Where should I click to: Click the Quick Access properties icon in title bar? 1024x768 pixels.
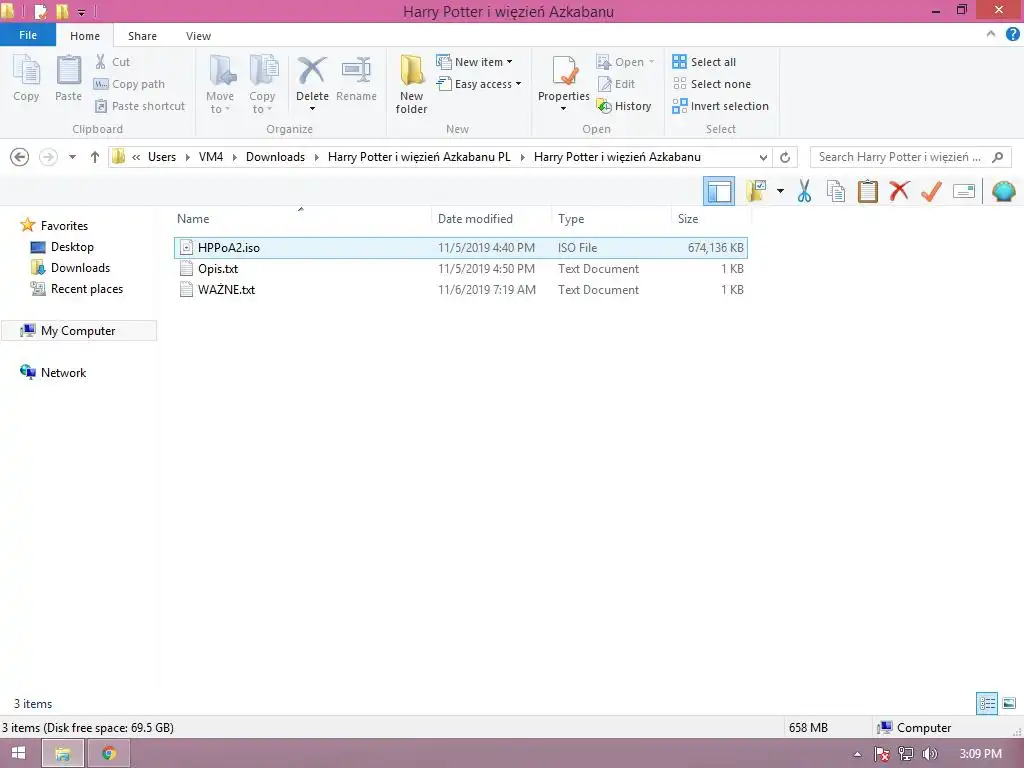pos(40,12)
